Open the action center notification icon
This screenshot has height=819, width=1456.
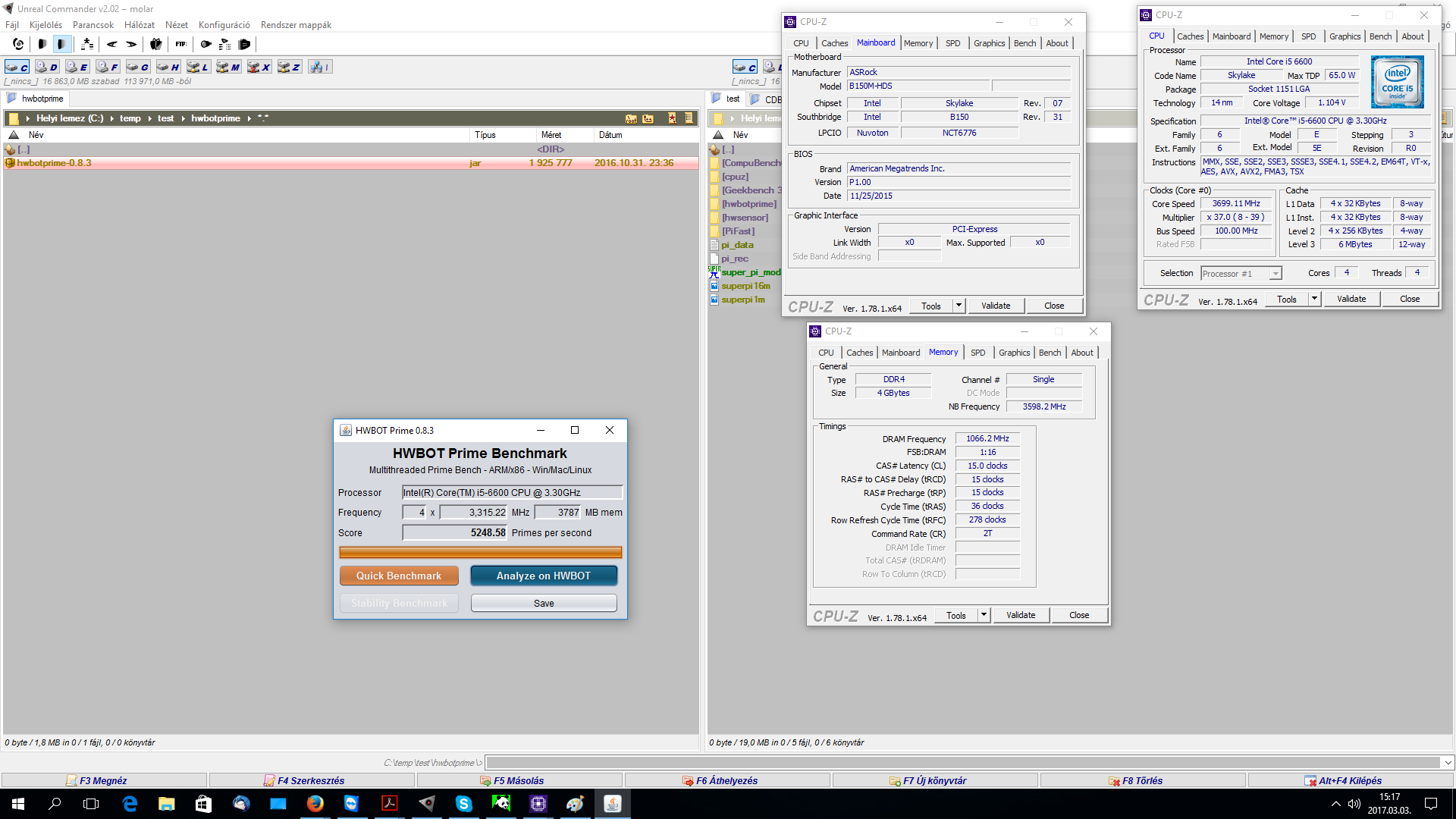pyautogui.click(x=1431, y=803)
